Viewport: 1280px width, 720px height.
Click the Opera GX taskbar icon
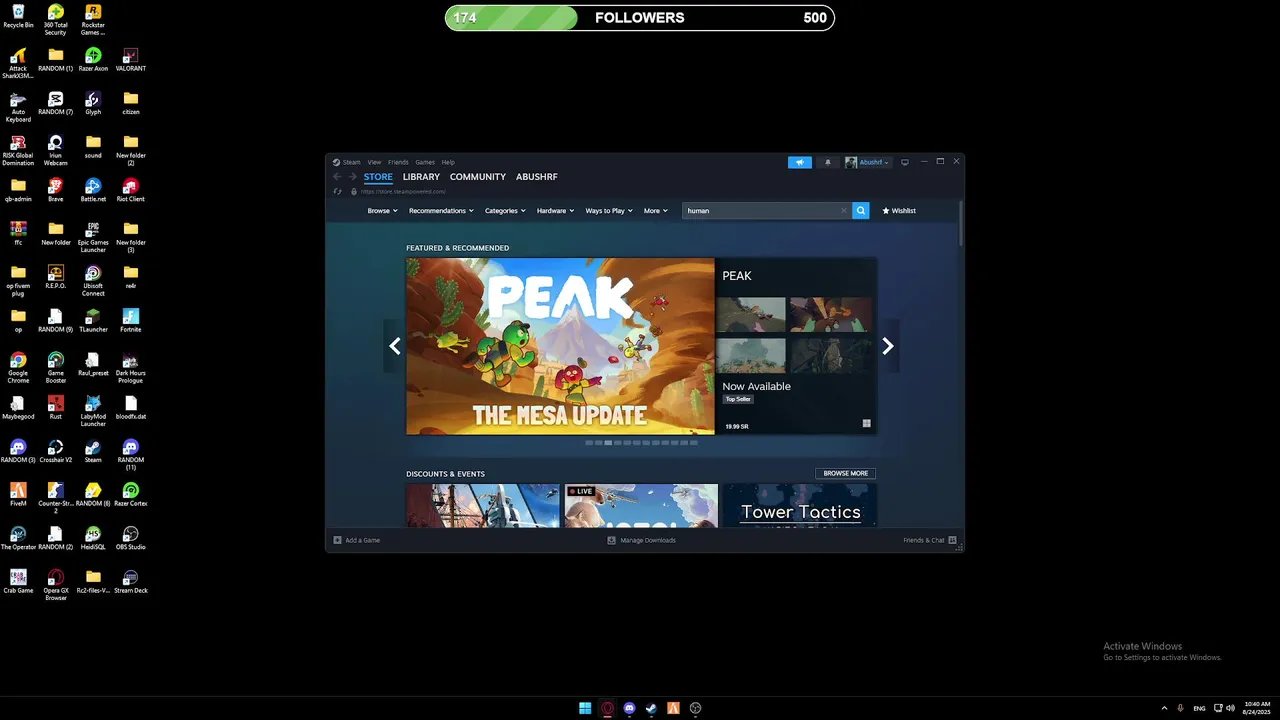coord(607,708)
